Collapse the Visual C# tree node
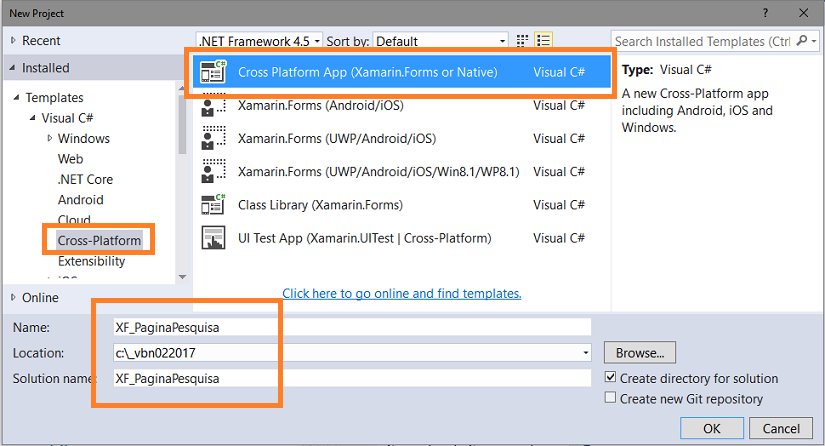 (x=33, y=118)
